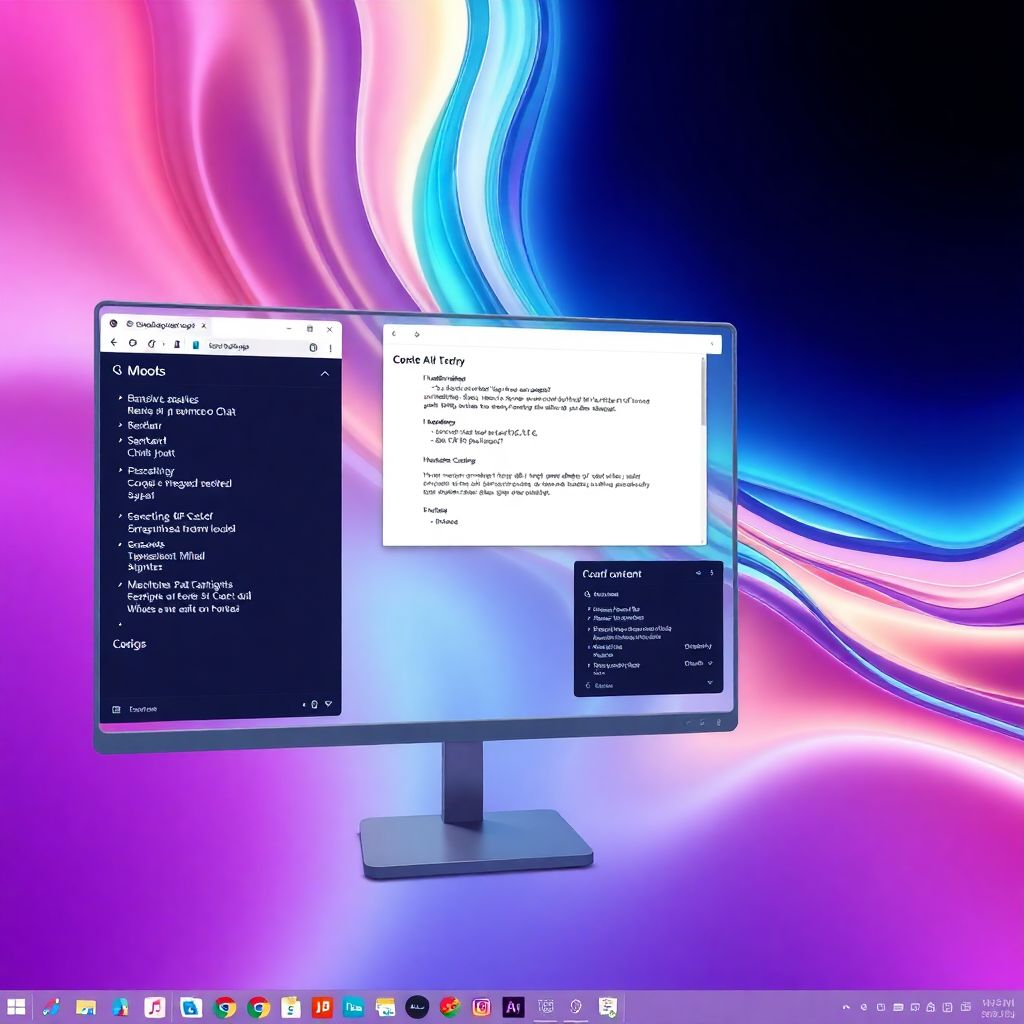Click the system tray clock
The width and height of the screenshot is (1024, 1024).
click(x=998, y=1006)
